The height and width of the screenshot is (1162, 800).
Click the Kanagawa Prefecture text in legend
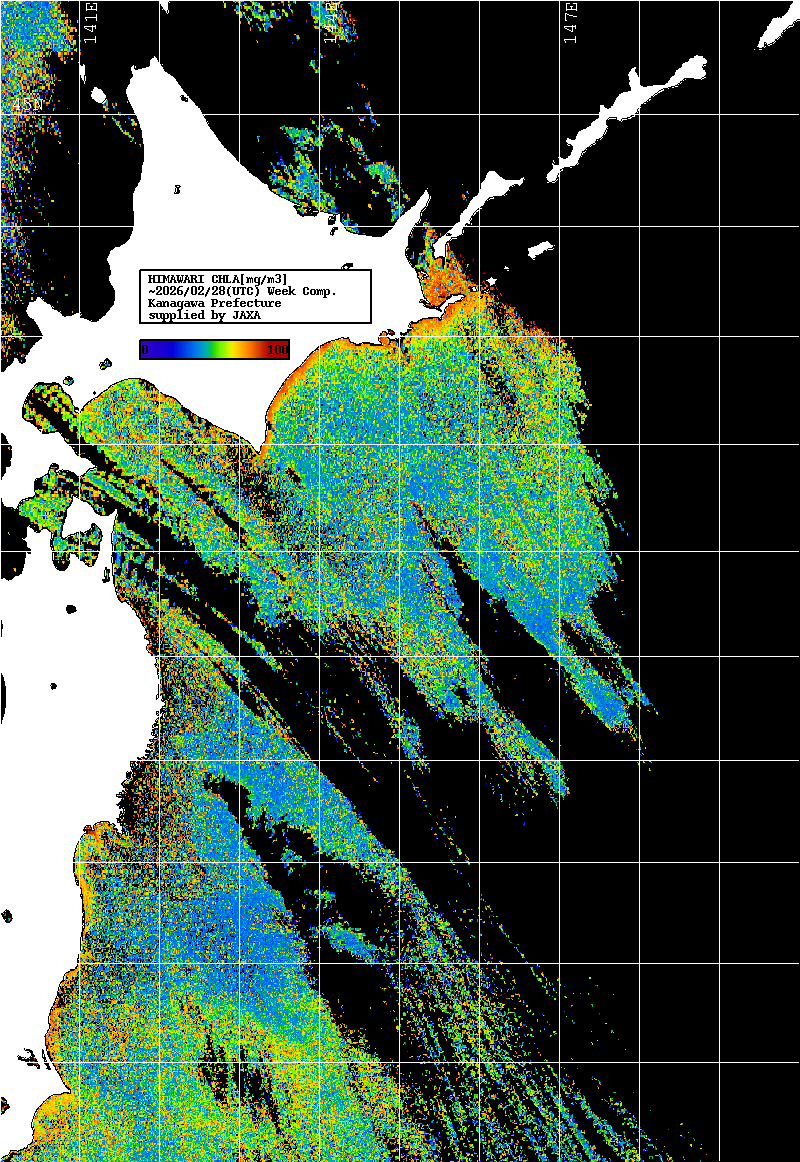[x=214, y=303]
